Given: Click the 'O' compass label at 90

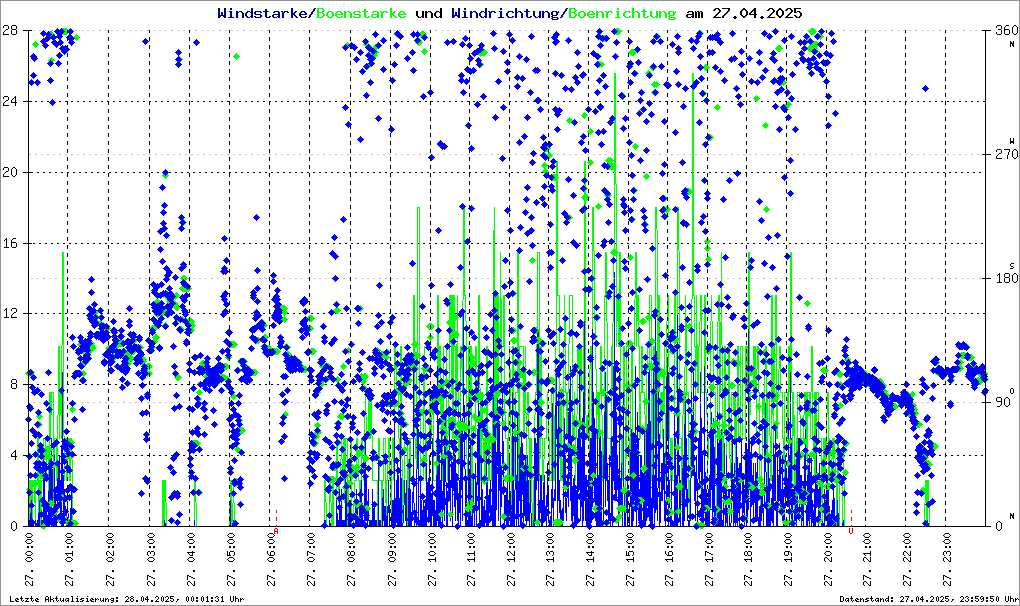Looking at the screenshot, I should tap(1012, 390).
